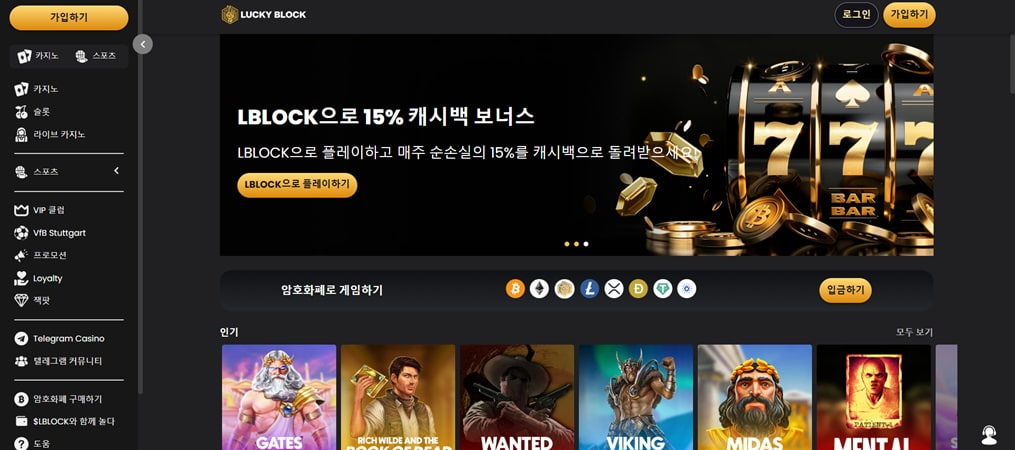Screen dimensions: 1015x450
Task: Open the live support headset icon
Action: [x=988, y=434]
